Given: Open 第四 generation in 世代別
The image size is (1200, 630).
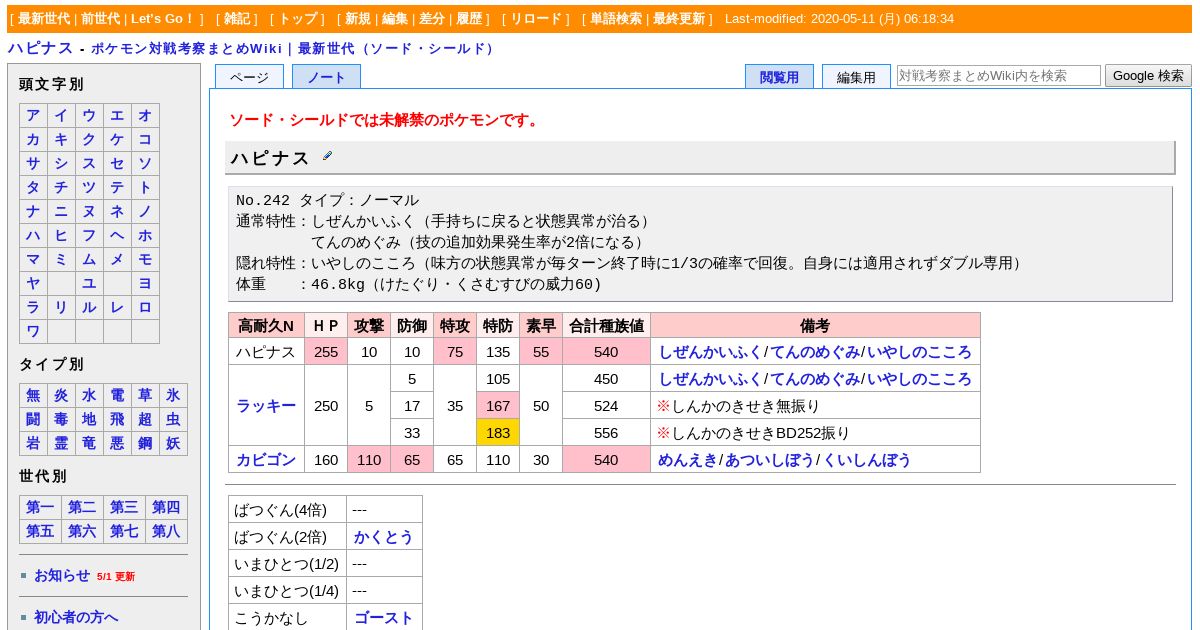Looking at the screenshot, I should (x=166, y=507).
